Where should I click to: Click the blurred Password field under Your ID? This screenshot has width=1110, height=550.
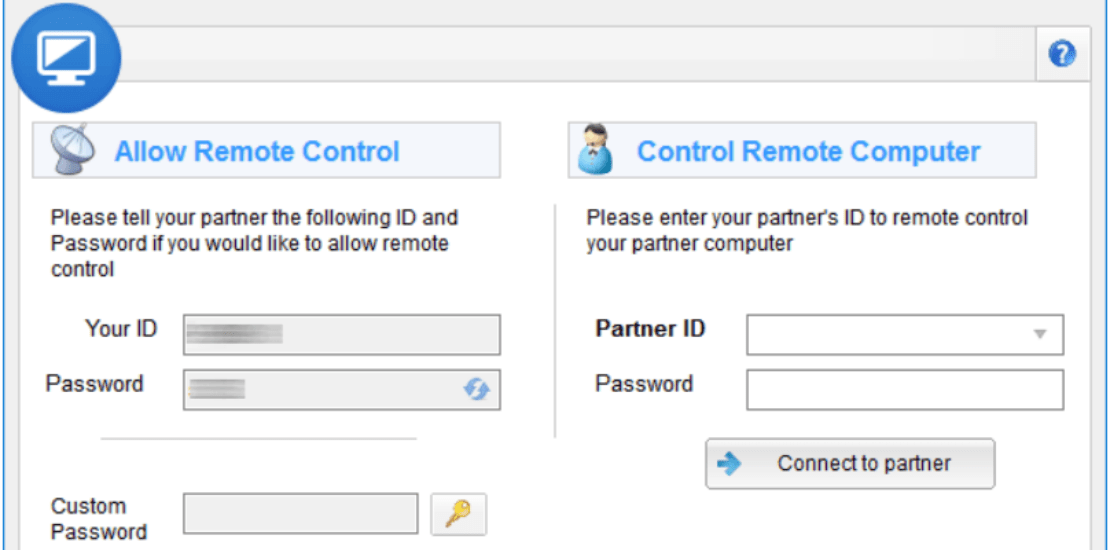click(342, 389)
